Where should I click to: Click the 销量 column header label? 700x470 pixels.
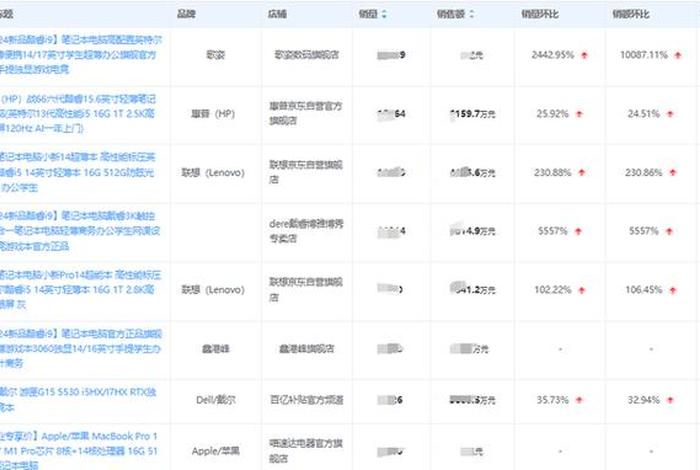coord(368,14)
